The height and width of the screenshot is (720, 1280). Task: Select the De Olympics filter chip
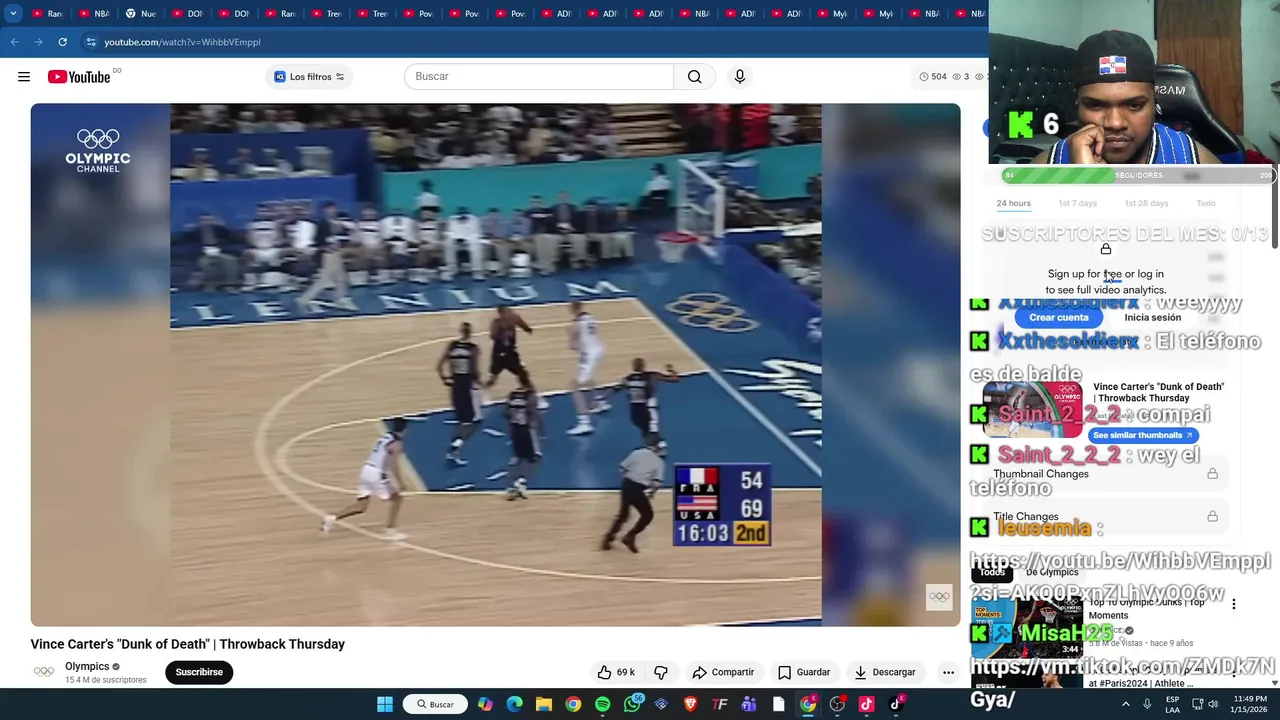(1052, 572)
